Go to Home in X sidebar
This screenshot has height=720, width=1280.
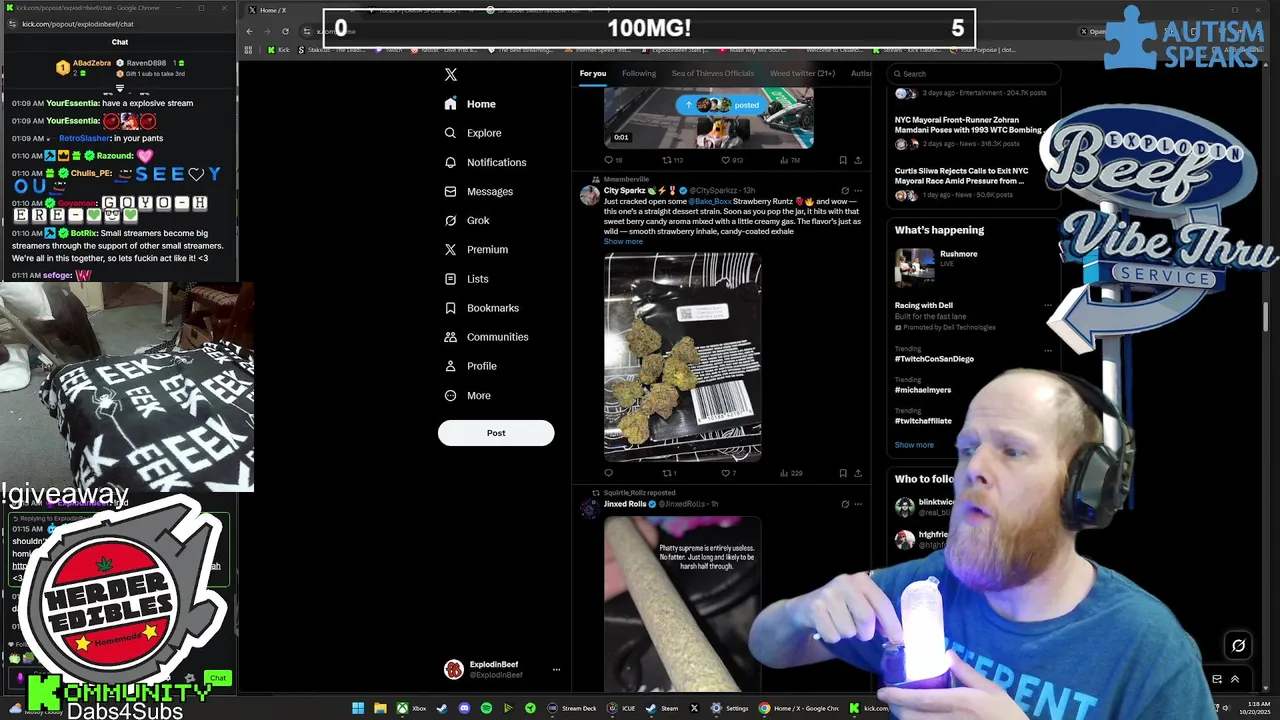(470, 104)
